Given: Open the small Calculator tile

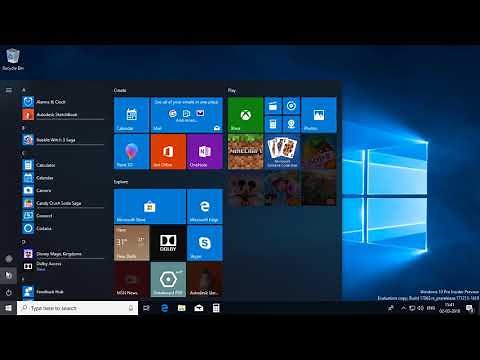Looking at the screenshot, I should click(x=273, y=124).
